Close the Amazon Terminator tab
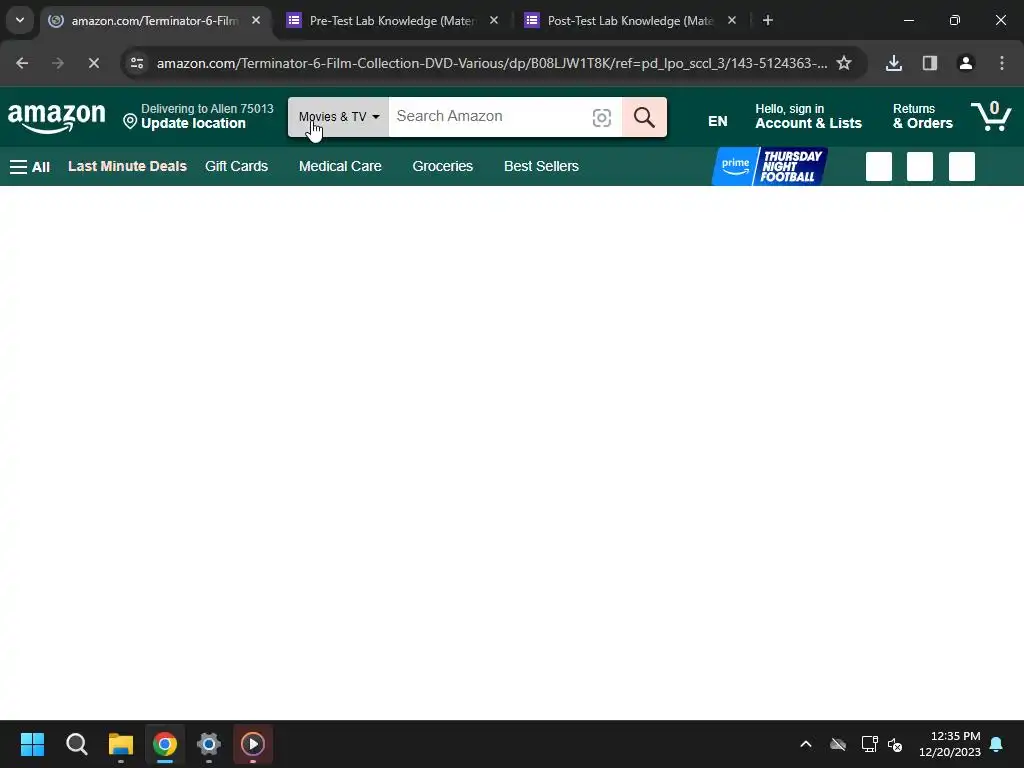 (256, 21)
